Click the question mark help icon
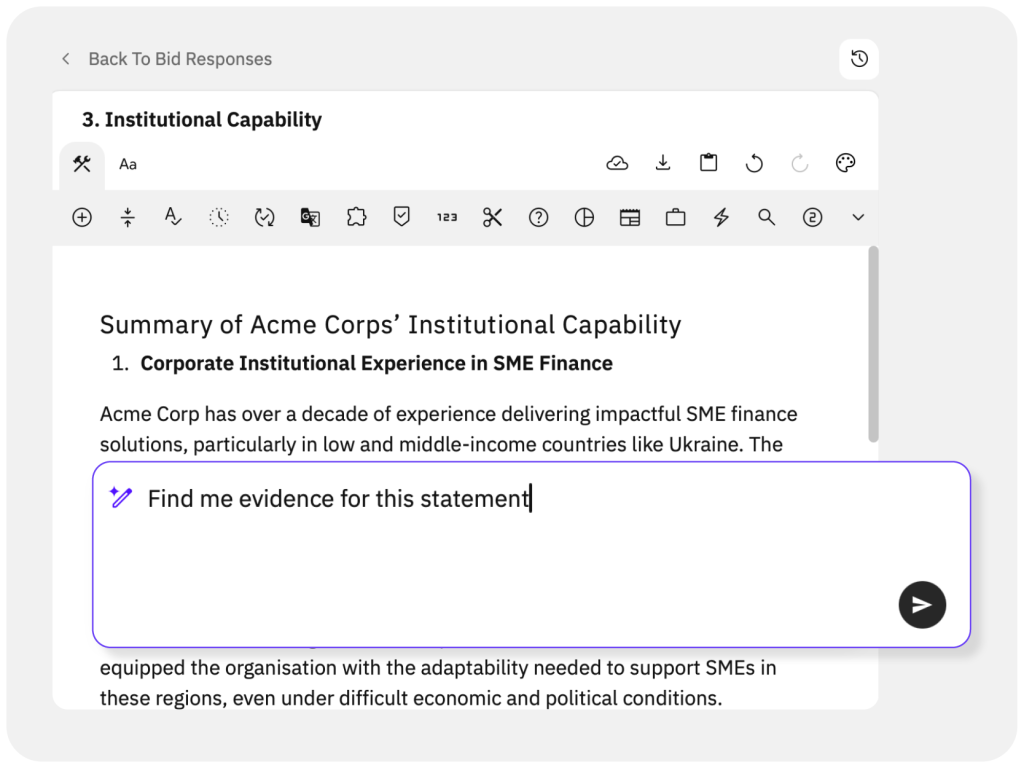The width and height of the screenshot is (1024, 768). (x=538, y=217)
